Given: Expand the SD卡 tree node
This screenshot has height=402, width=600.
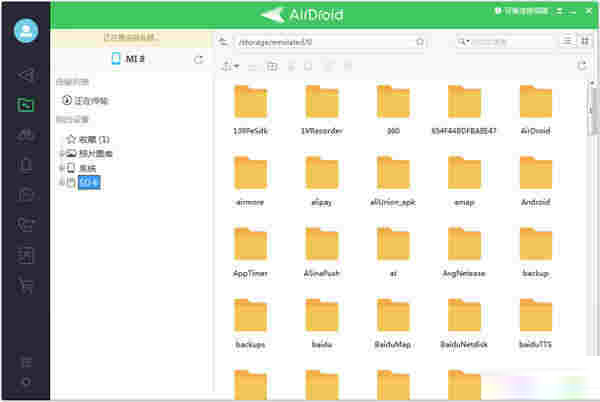Looking at the screenshot, I should 61,182.
